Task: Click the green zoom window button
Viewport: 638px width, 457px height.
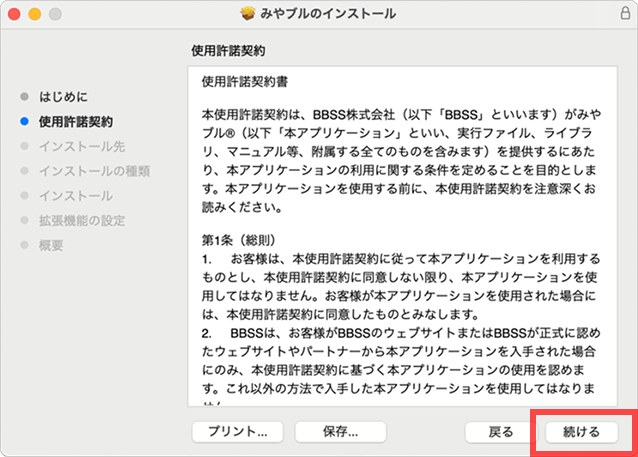Action: 54,15
